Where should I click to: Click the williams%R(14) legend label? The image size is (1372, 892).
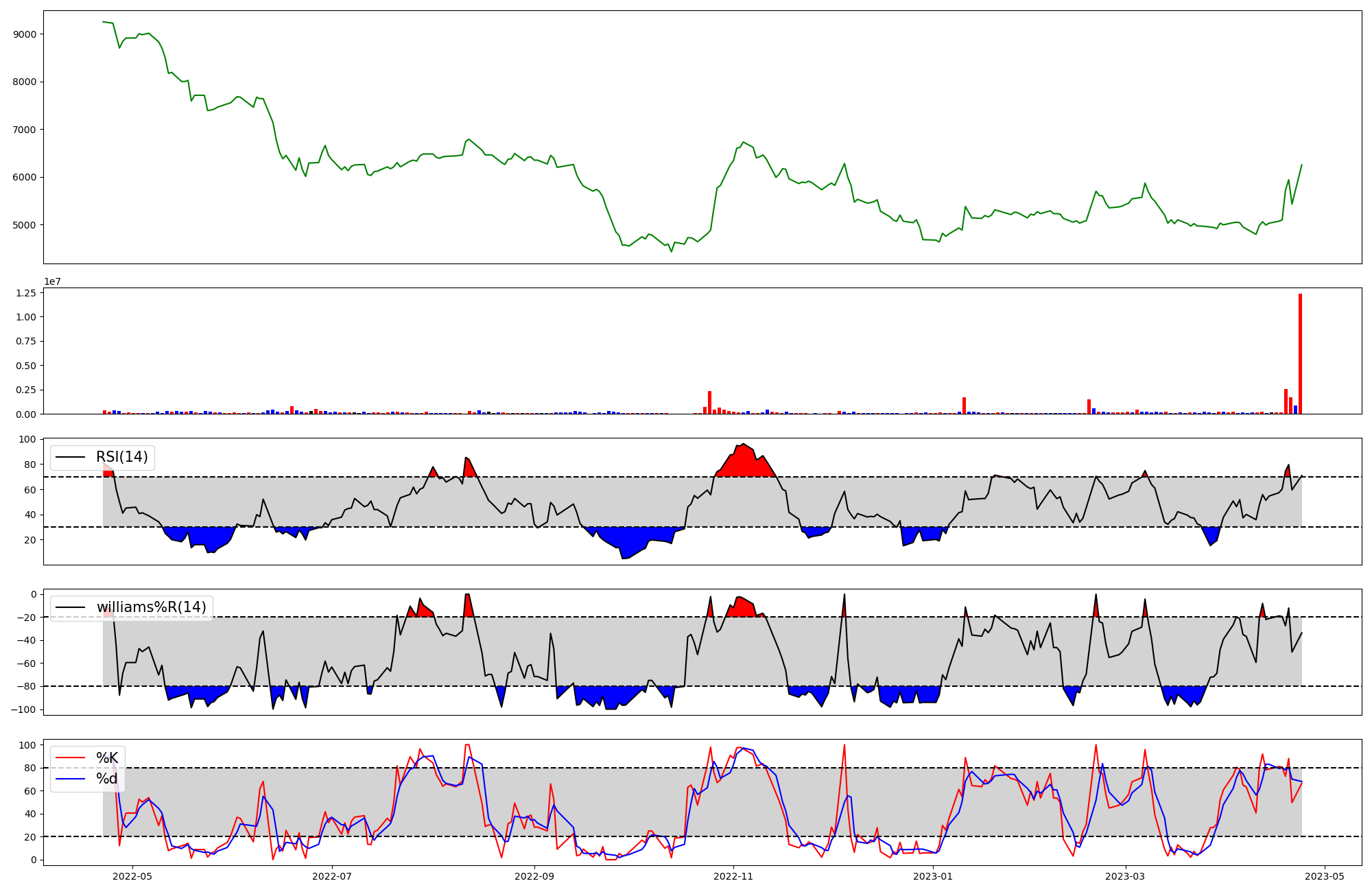point(151,607)
